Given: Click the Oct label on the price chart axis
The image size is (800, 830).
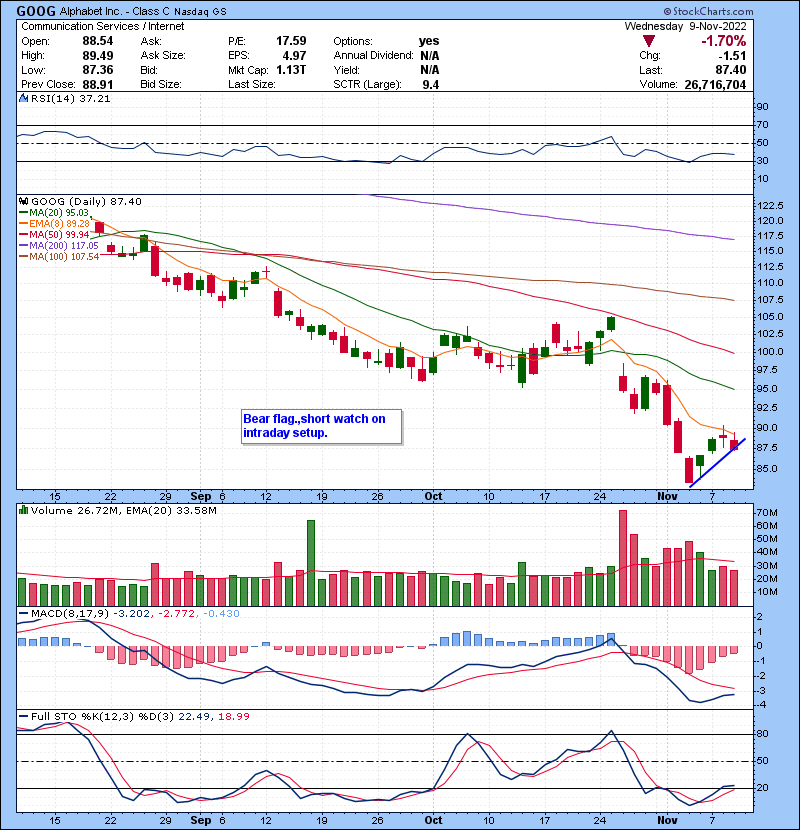Looking at the screenshot, I should point(433,497).
